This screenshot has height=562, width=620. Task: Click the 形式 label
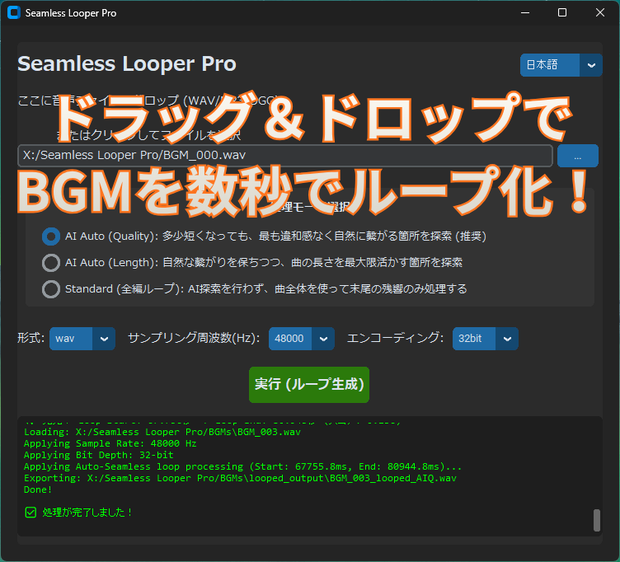coord(31,338)
